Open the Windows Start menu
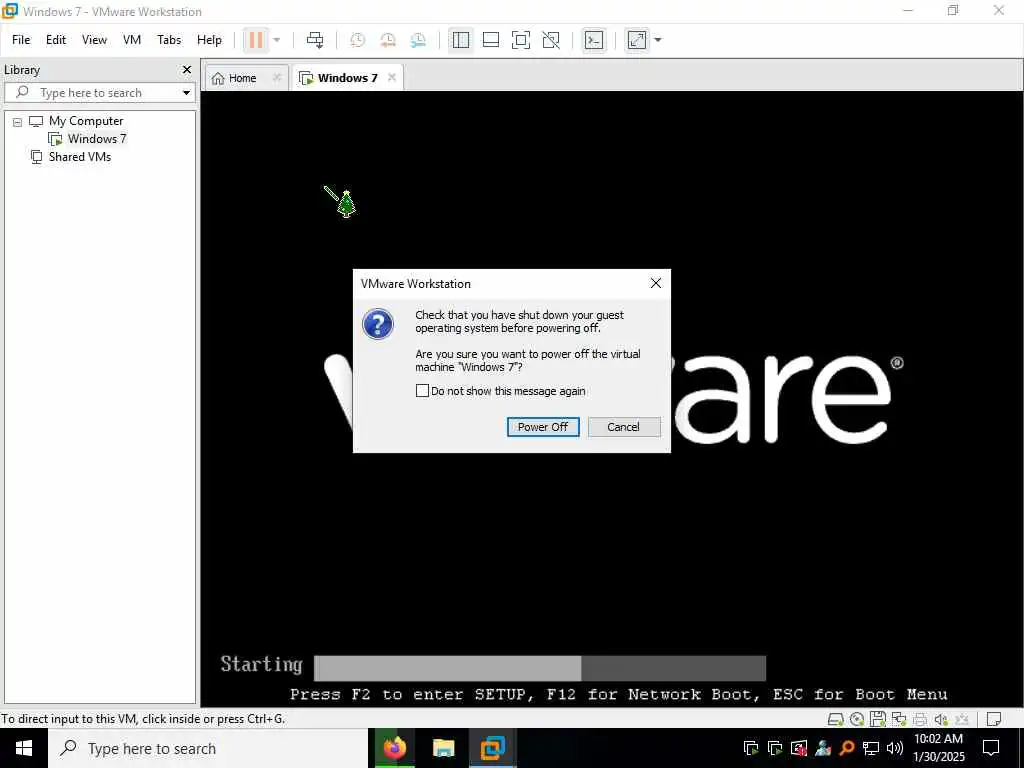 [x=24, y=748]
